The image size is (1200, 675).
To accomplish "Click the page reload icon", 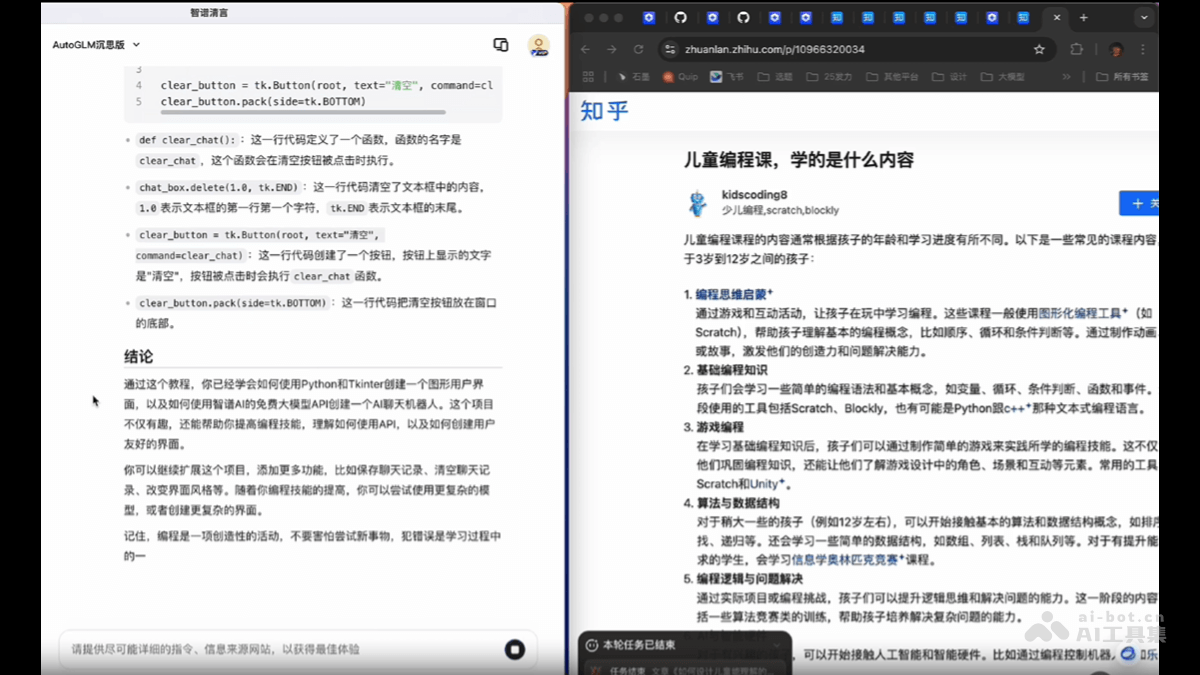I will point(638,48).
